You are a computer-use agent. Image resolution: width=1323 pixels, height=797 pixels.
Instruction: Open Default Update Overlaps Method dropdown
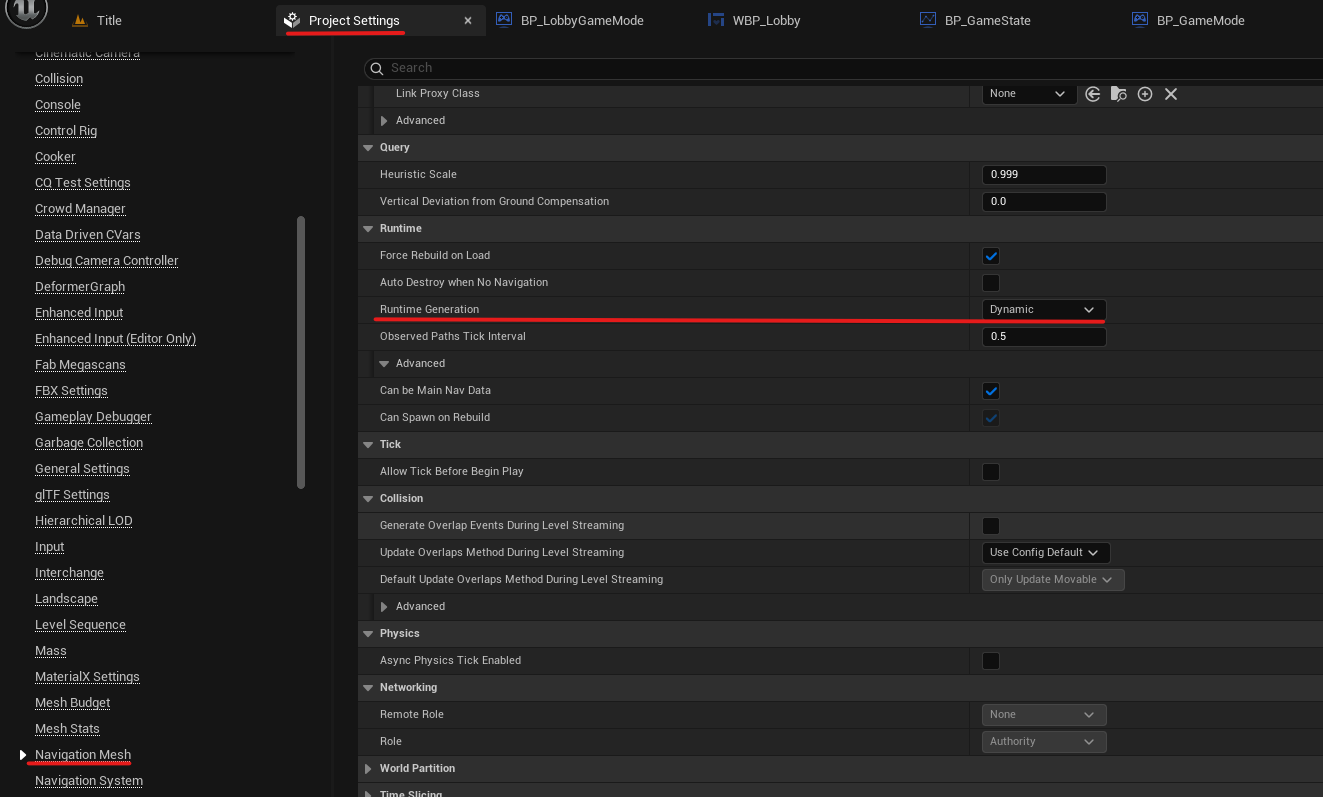coord(1053,580)
